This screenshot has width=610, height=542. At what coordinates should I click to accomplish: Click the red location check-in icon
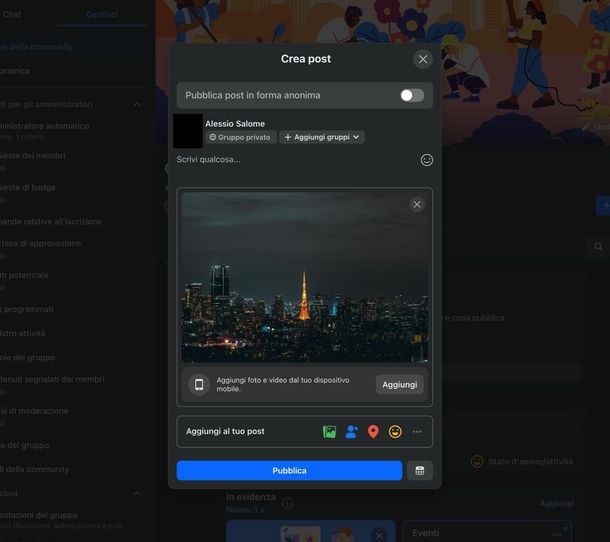(373, 431)
